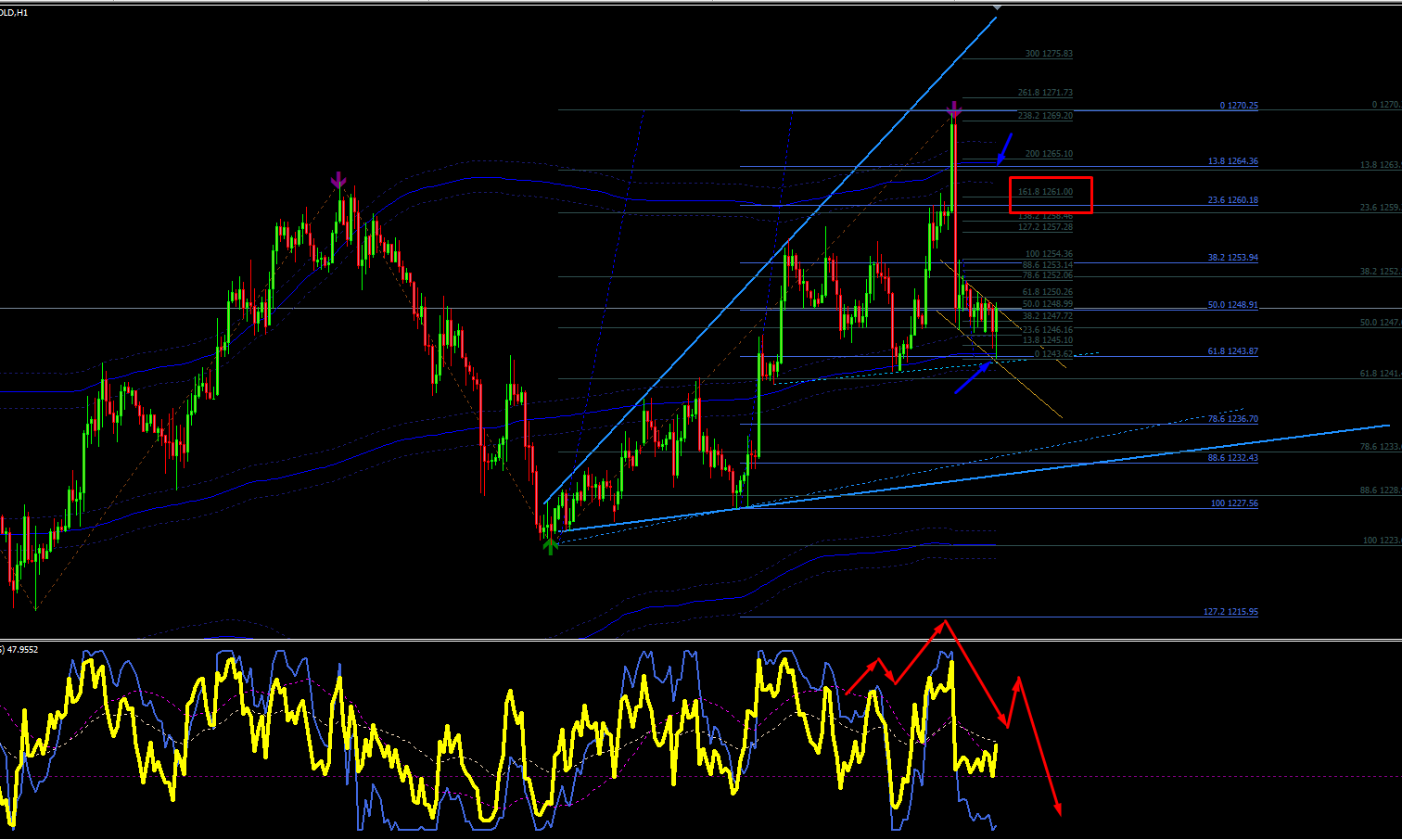
Task: Click the blue retracement label 38.2 1253.94
Action: click(1233, 258)
